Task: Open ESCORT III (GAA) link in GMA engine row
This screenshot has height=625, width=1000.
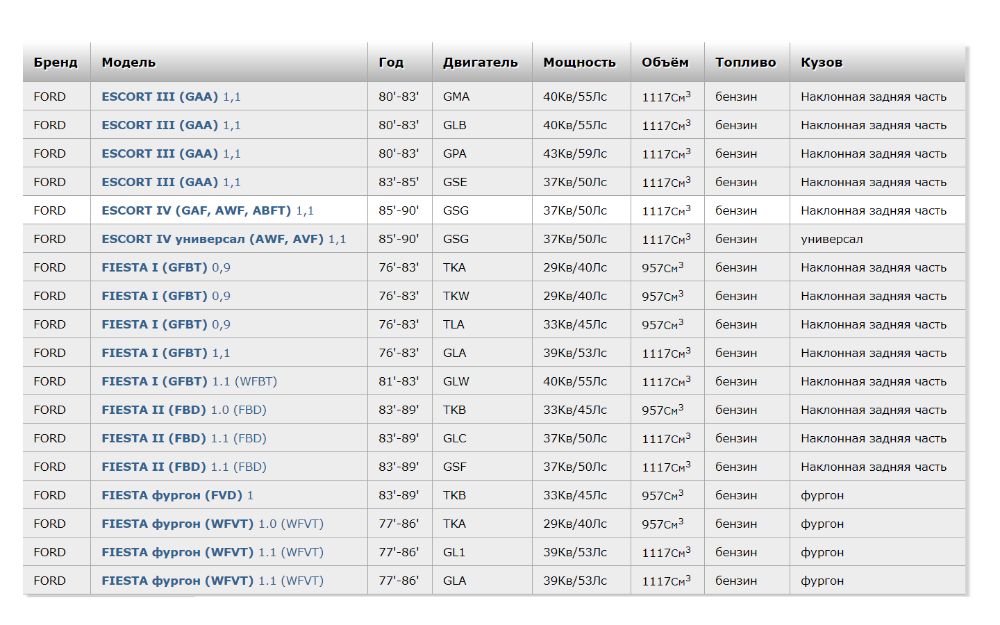Action: tap(171, 97)
